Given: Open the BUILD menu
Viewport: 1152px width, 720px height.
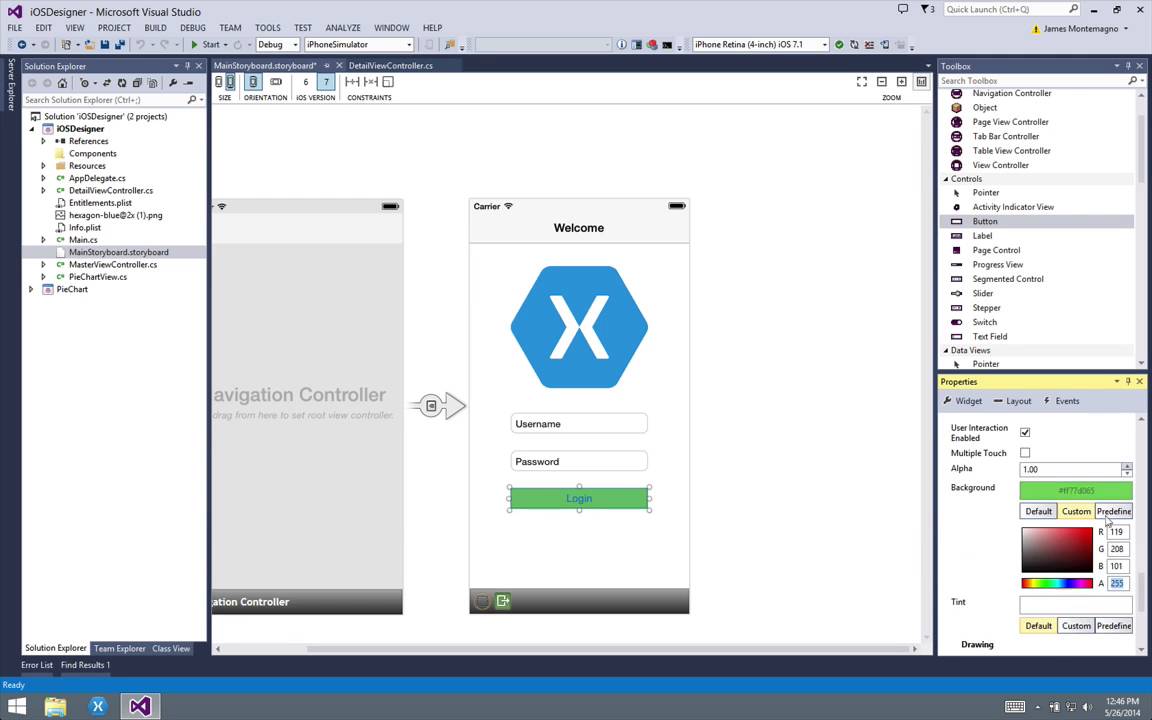Looking at the screenshot, I should [x=155, y=28].
